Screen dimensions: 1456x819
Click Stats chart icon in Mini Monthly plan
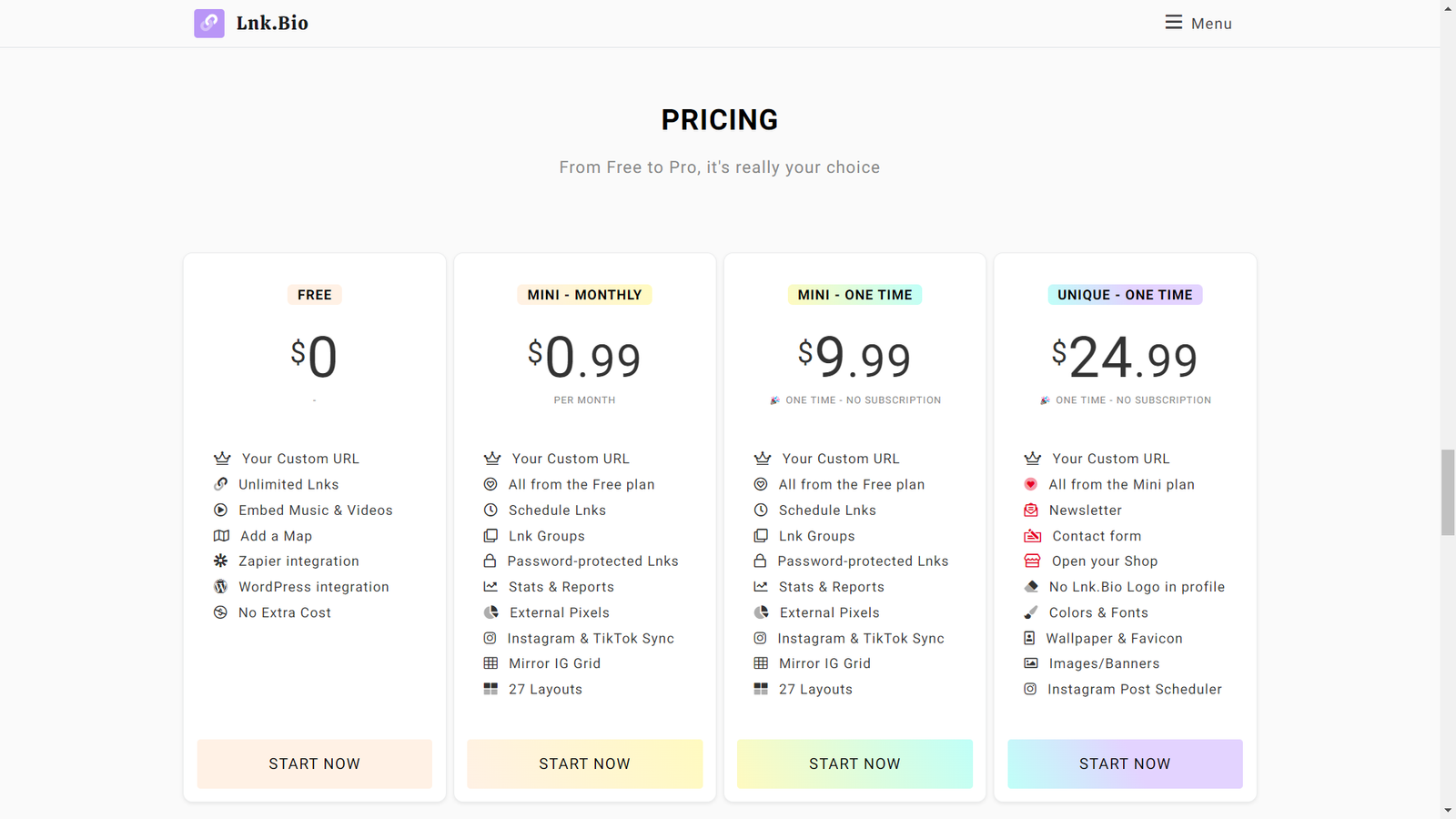(490, 587)
